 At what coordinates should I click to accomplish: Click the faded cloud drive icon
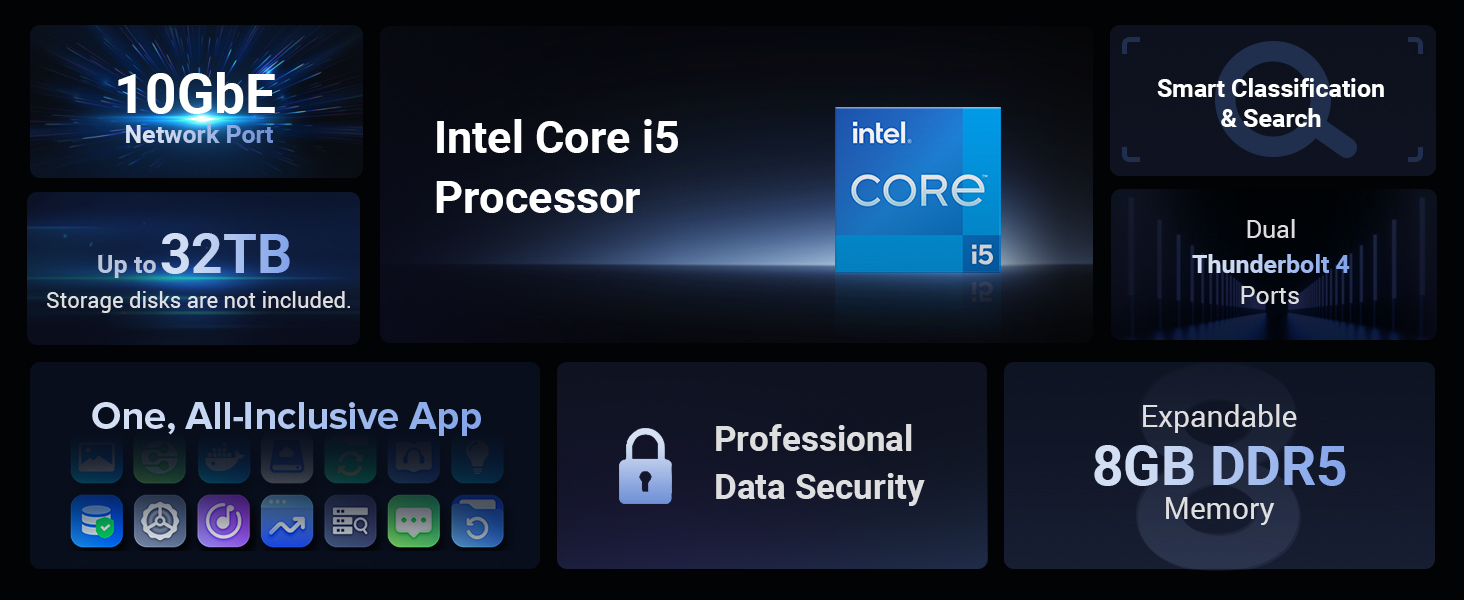click(287, 460)
